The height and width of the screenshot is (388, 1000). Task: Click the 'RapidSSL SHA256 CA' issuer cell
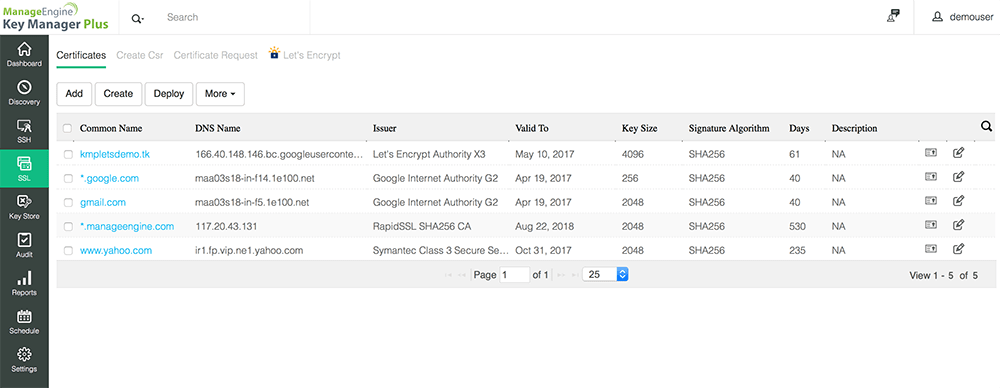pos(422,227)
